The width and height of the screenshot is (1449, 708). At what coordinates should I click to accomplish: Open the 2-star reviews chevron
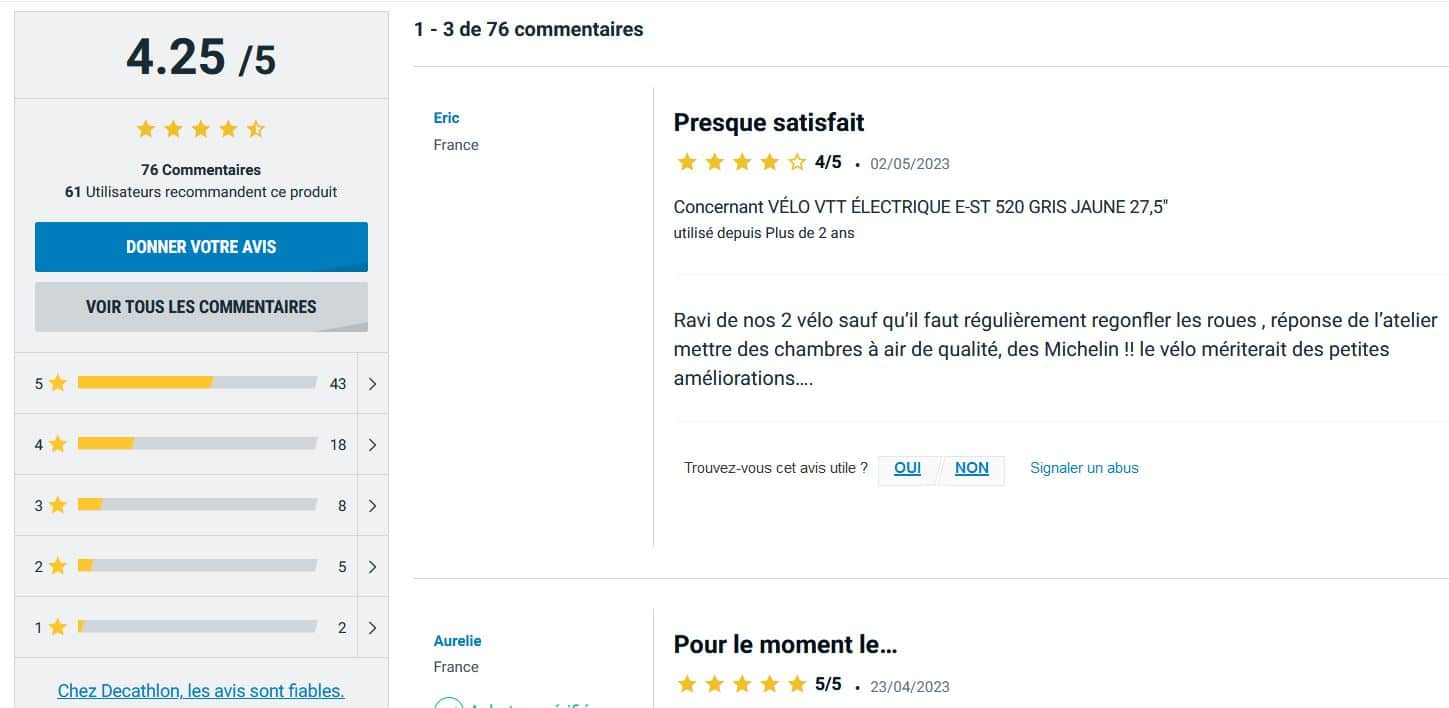click(x=372, y=566)
